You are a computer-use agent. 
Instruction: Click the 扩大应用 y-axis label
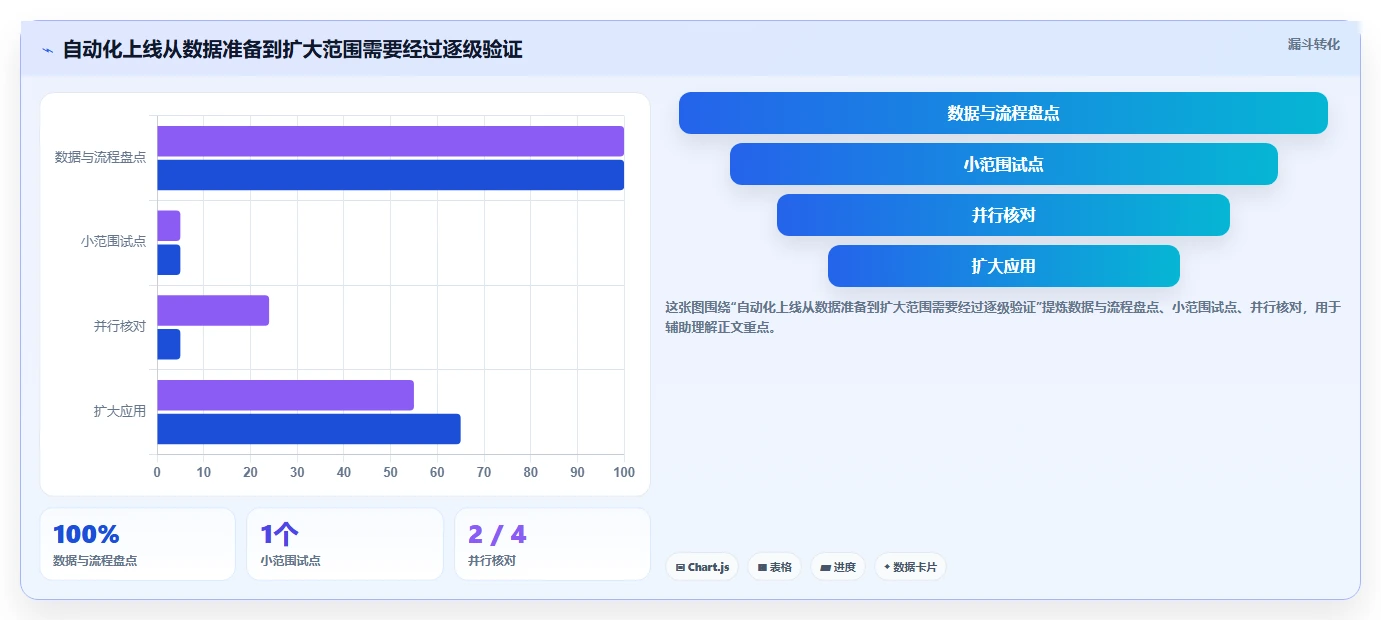click(120, 411)
